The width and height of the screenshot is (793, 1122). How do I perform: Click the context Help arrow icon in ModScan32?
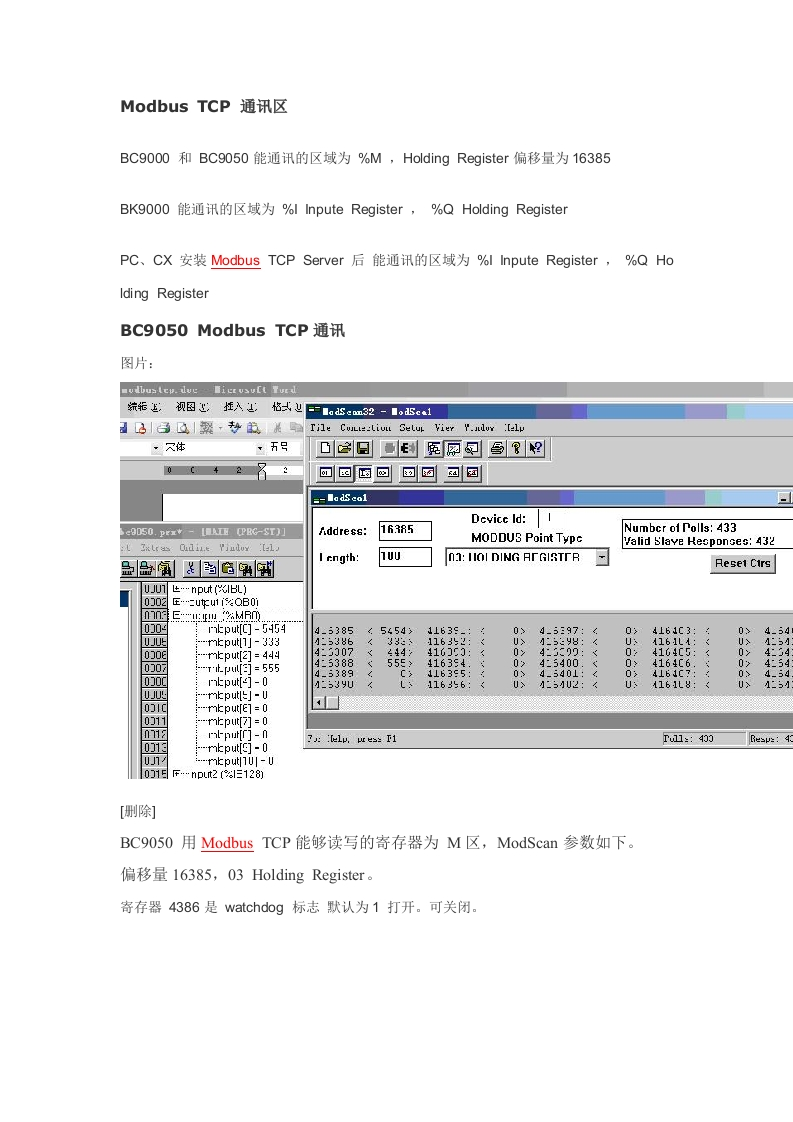click(x=535, y=449)
